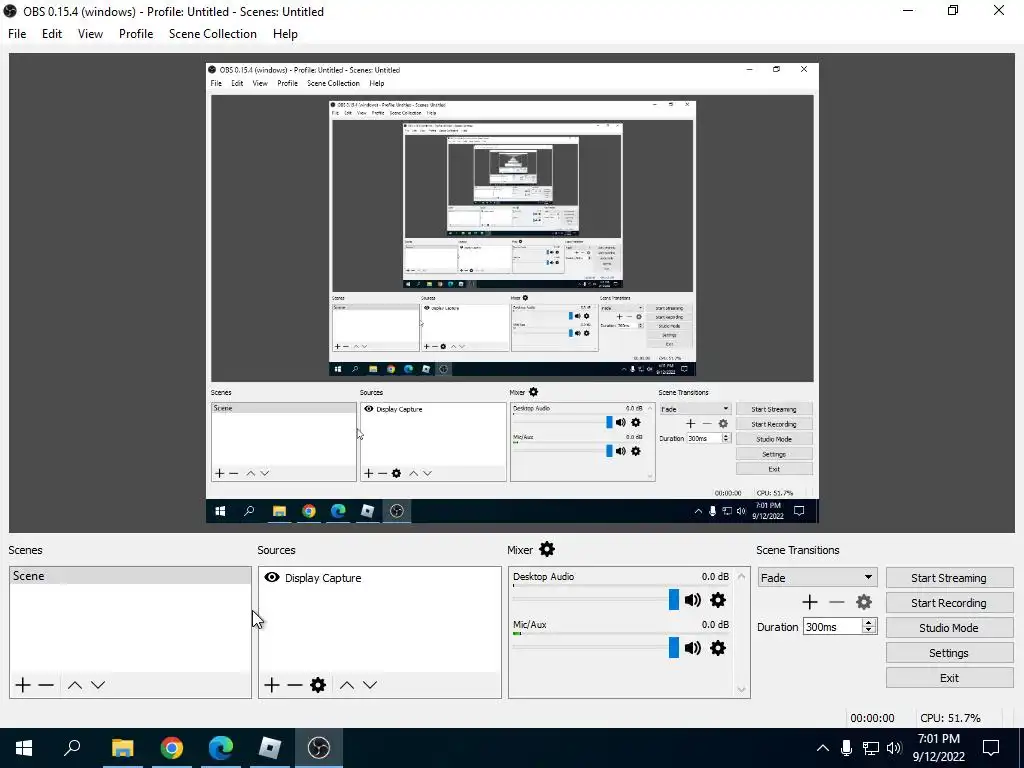The width and height of the screenshot is (1024, 768).
Task: Open Windows Start menu
Action: coord(24,748)
